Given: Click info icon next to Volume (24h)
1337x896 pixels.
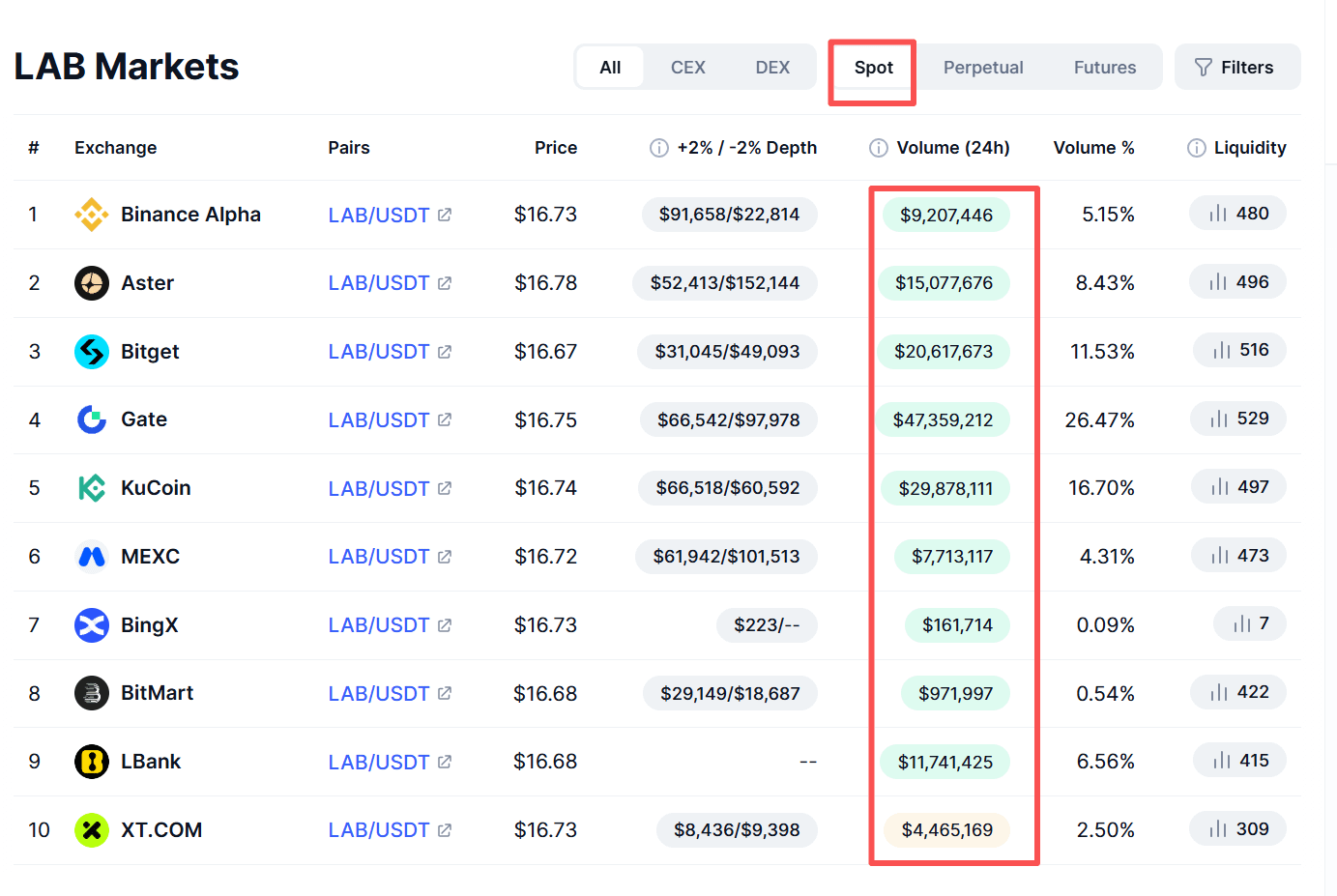Looking at the screenshot, I should 879,148.
